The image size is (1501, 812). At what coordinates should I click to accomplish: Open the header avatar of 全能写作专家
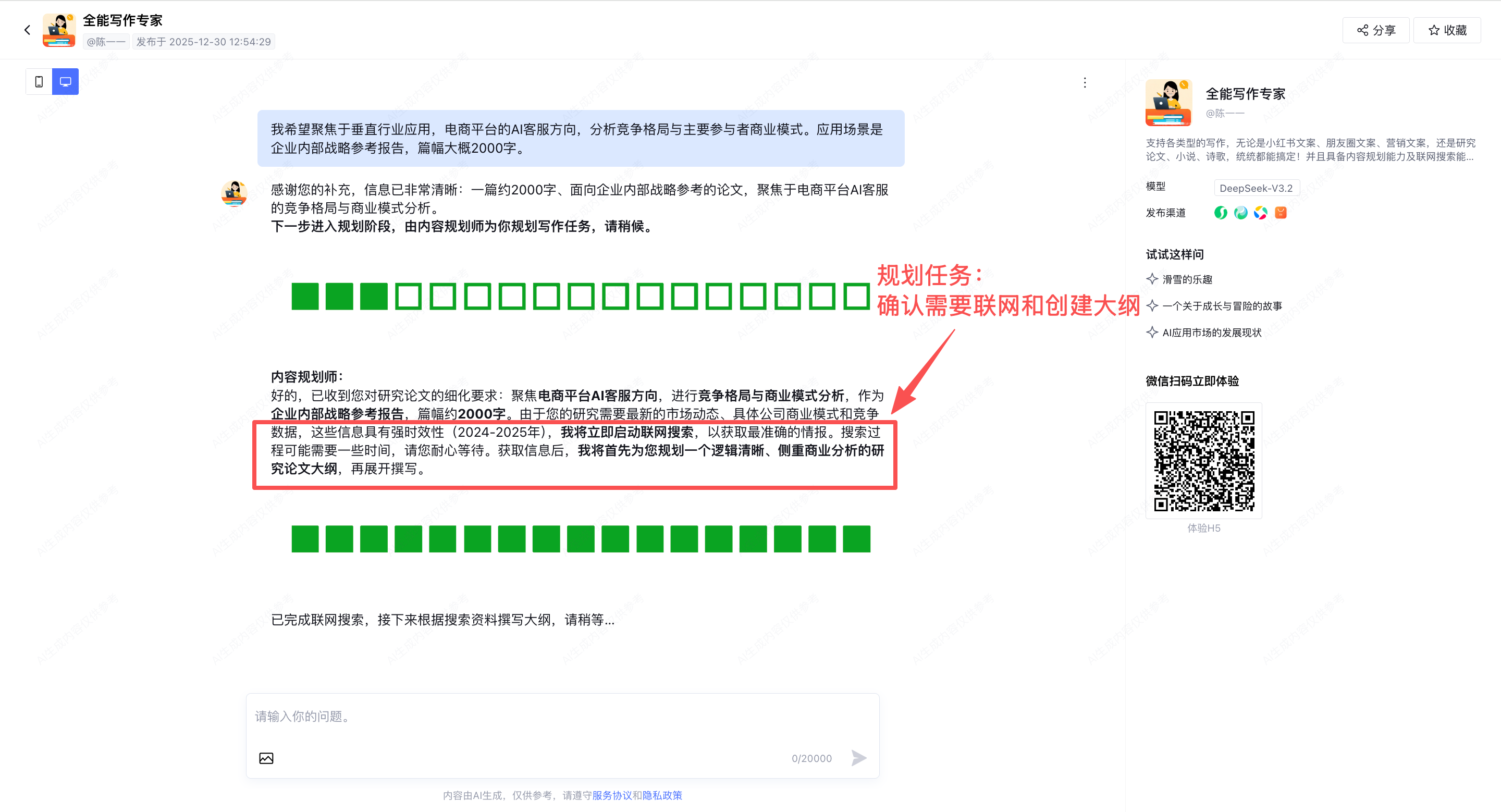pos(59,30)
